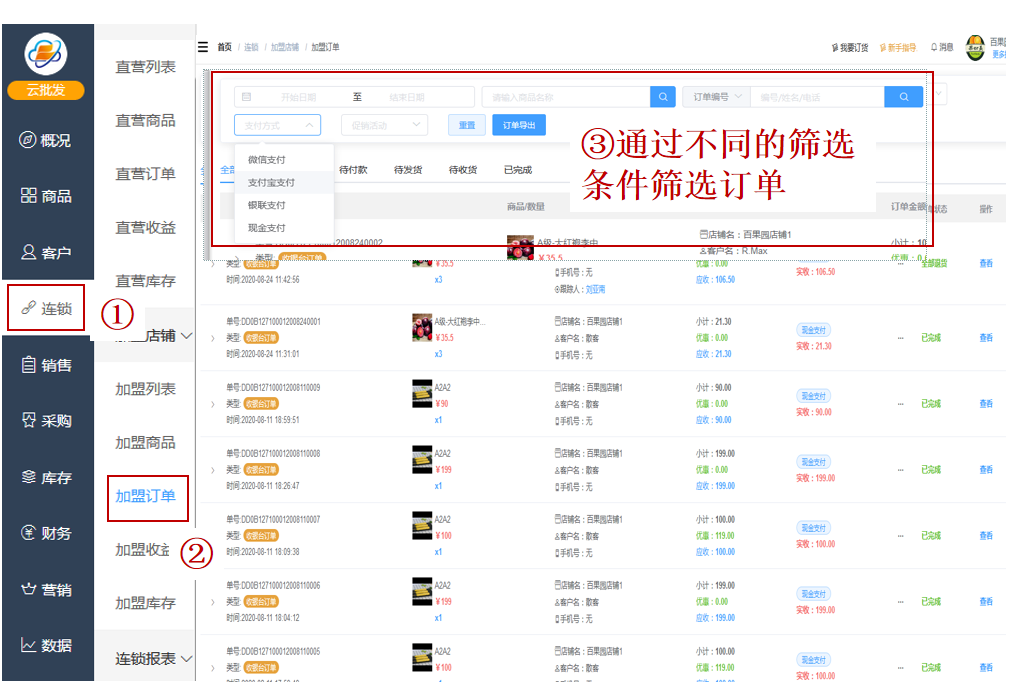This screenshot has width=1011, height=693.
Task: Open the 订单编号 search type dropdown
Action: tap(716, 97)
